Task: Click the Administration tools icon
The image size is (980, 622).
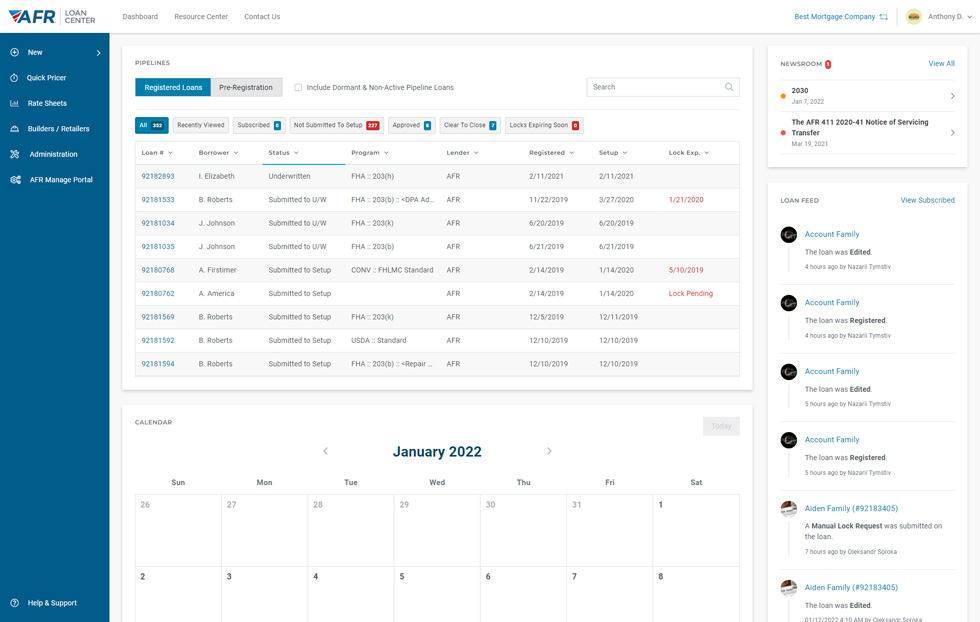Action: click(x=14, y=154)
